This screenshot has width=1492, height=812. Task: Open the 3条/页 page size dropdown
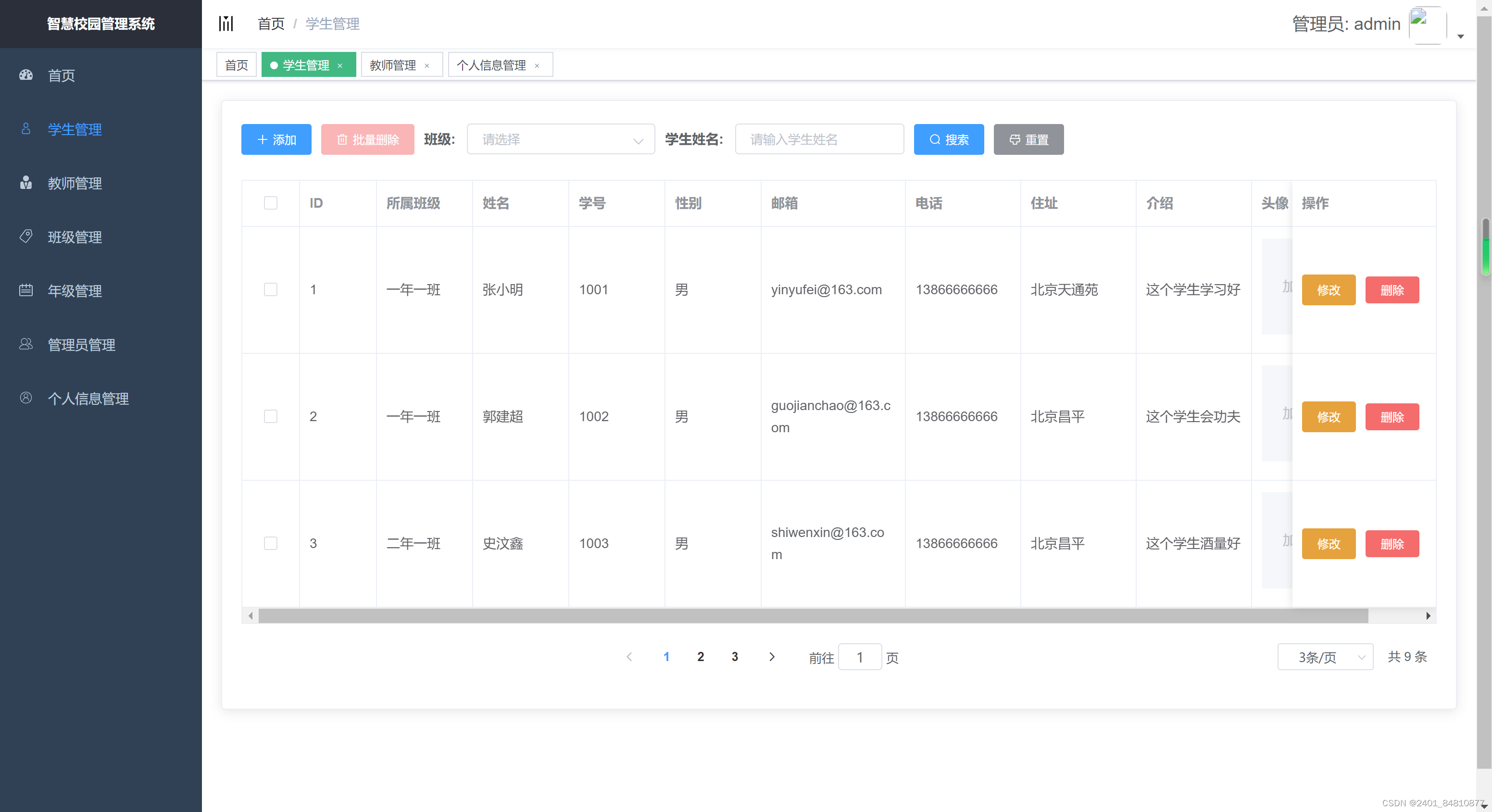(1325, 657)
